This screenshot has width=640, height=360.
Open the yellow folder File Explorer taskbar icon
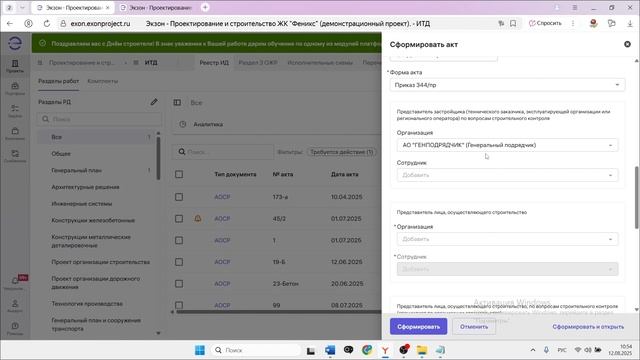(x=422, y=350)
